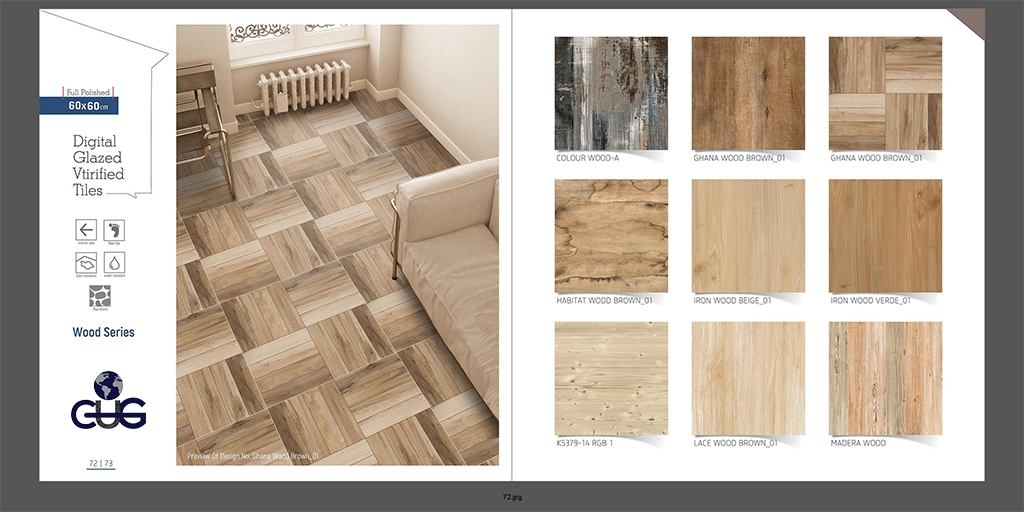The image size is (1024, 512).
Task: Click the Wood Series heading
Action: (103, 332)
